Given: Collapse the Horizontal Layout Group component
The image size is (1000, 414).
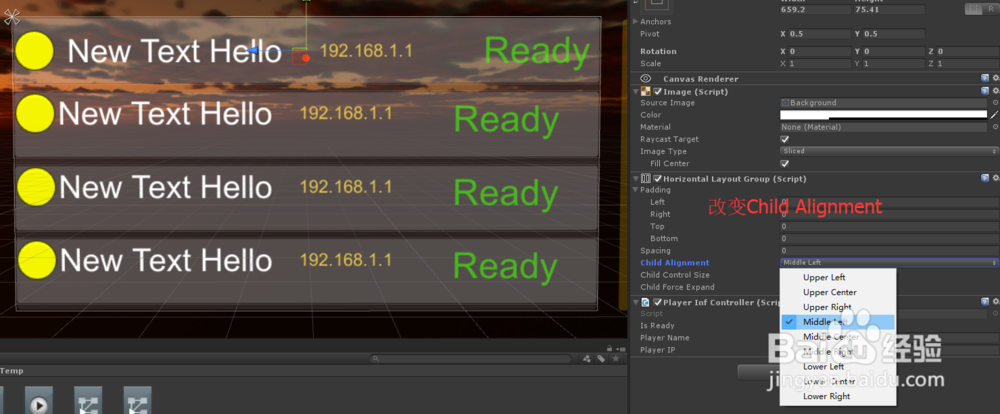Looking at the screenshot, I should tap(635, 179).
